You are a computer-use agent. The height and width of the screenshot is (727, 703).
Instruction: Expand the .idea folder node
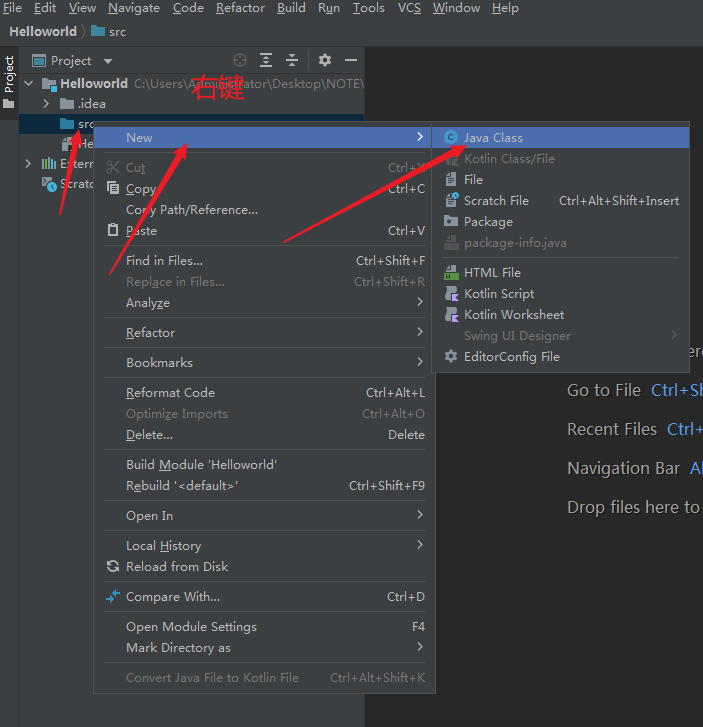point(46,103)
